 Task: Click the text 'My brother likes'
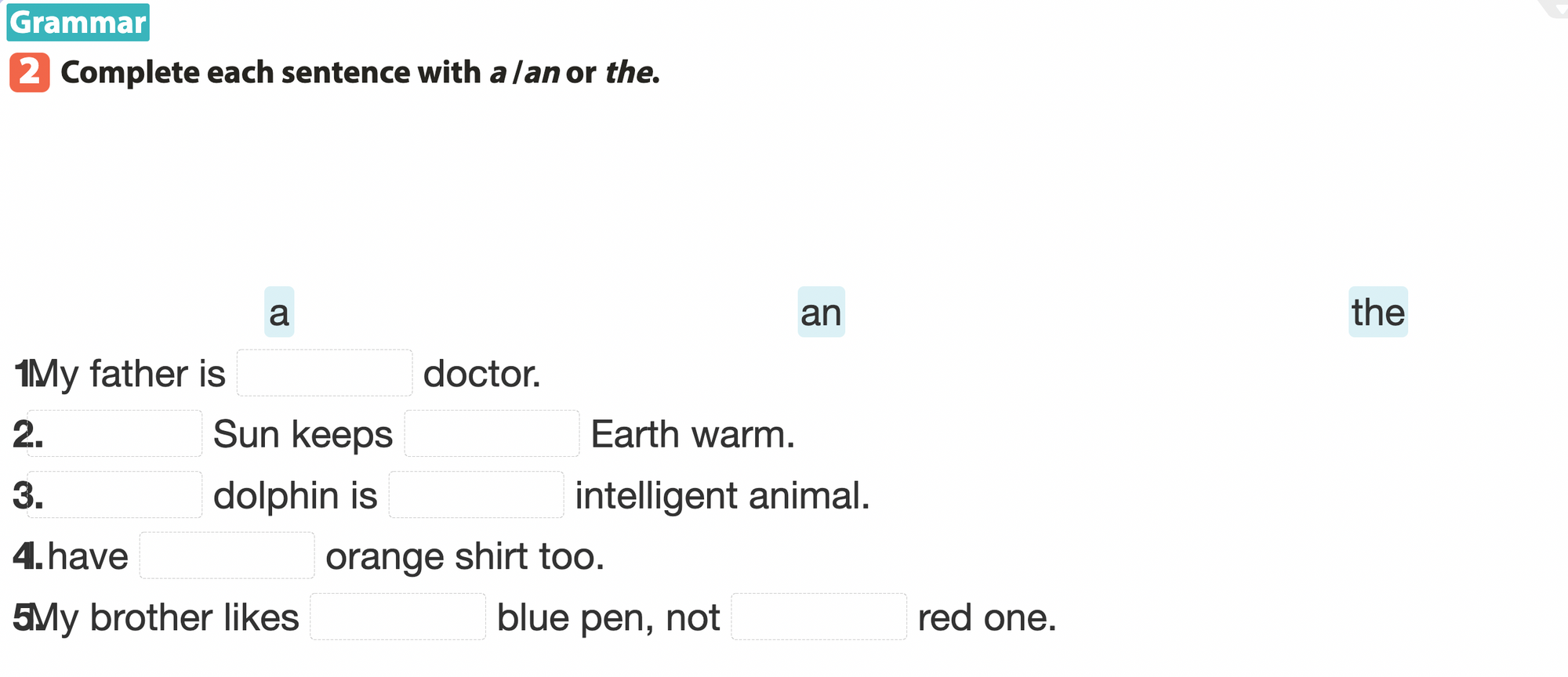(x=165, y=618)
